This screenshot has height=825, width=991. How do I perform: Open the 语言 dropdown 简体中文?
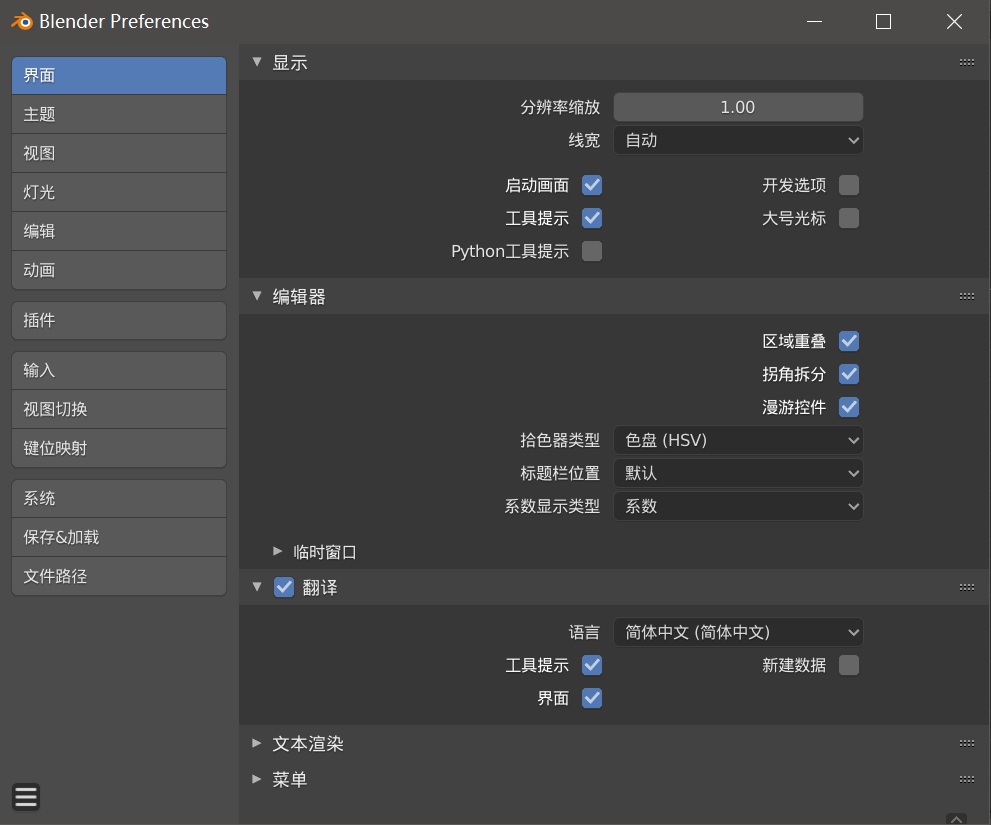click(738, 632)
